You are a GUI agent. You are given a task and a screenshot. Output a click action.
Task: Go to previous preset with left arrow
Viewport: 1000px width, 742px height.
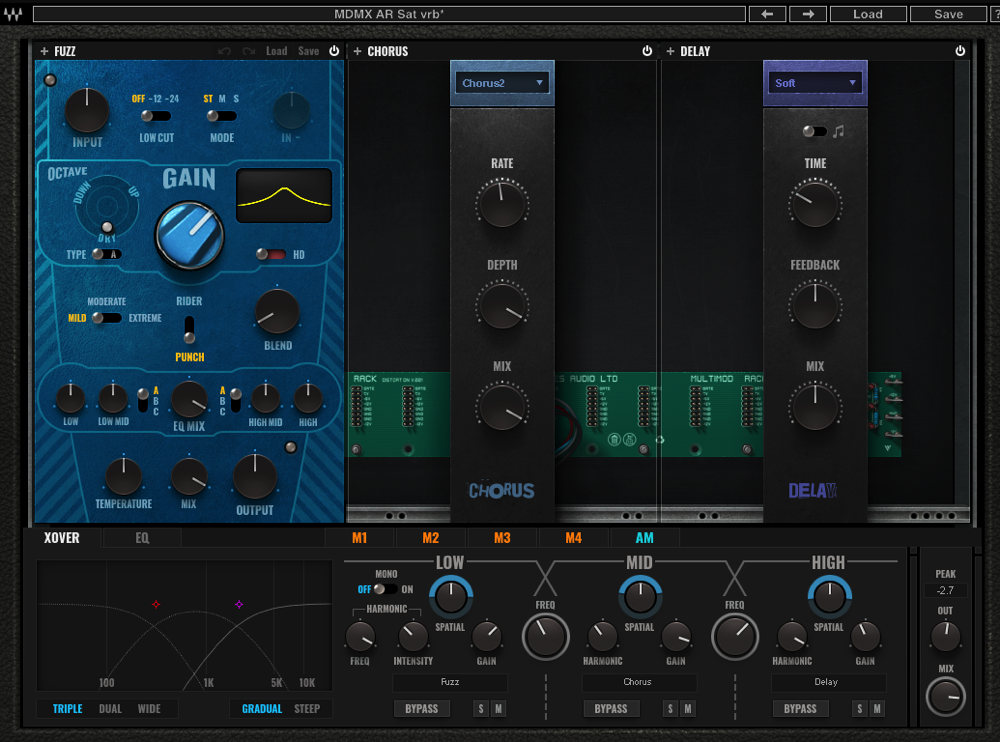point(767,14)
